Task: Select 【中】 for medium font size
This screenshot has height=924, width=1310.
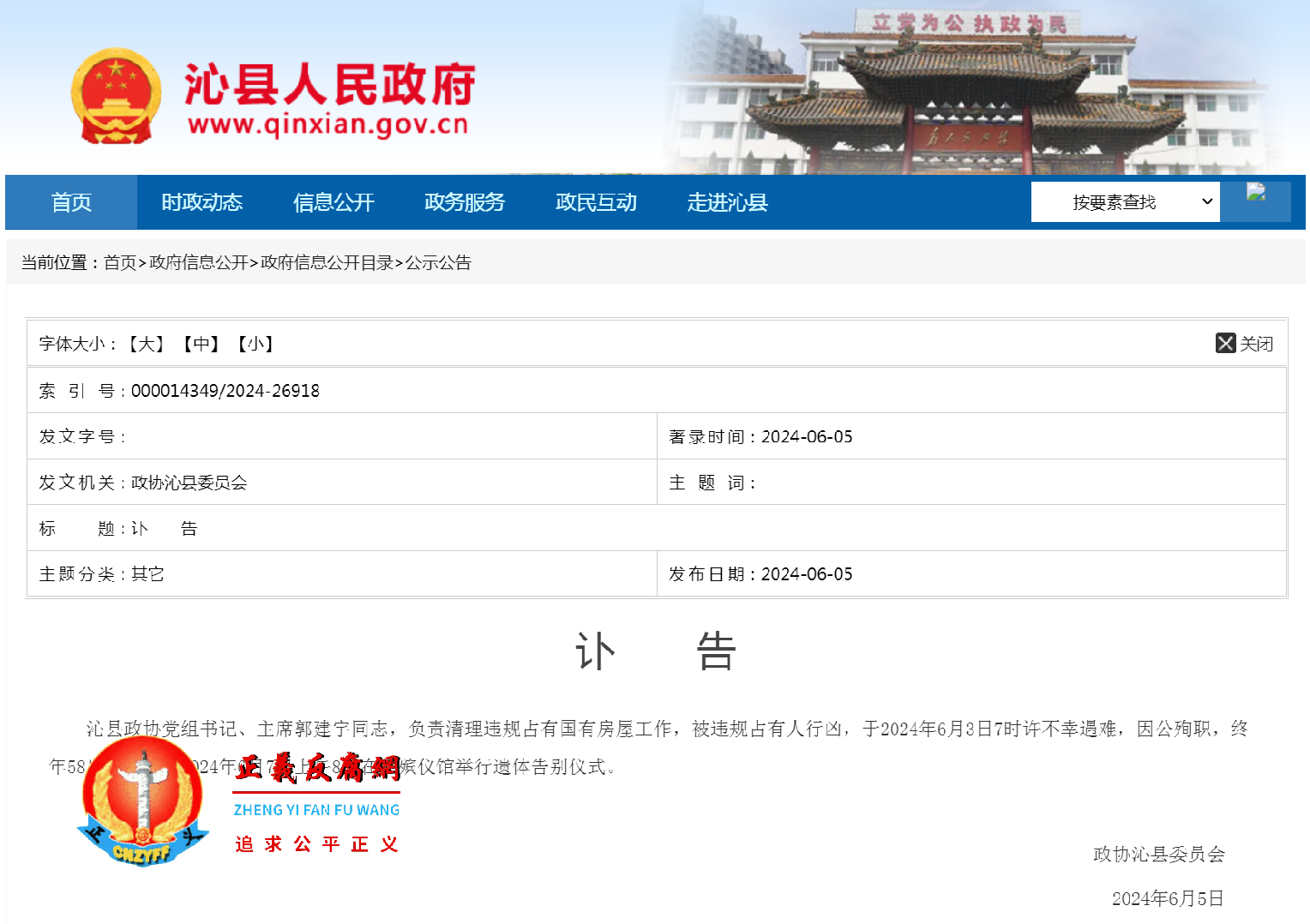Action: [201, 343]
